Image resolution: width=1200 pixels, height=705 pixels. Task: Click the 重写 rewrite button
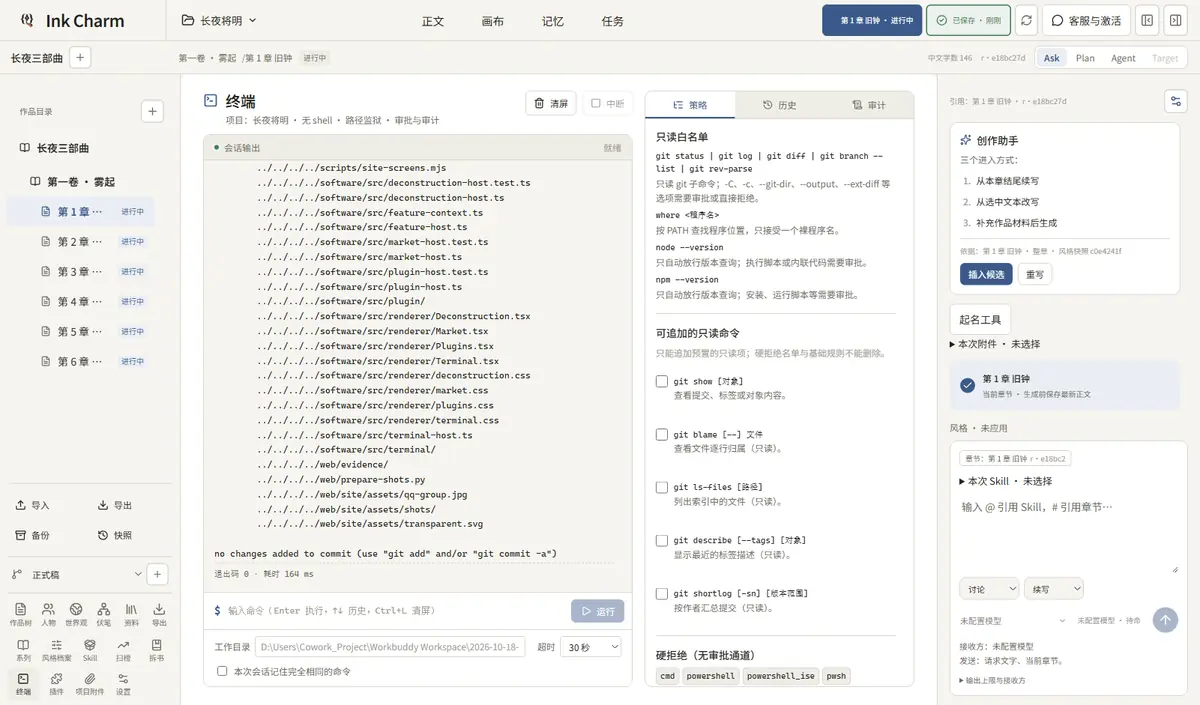coord(1035,274)
